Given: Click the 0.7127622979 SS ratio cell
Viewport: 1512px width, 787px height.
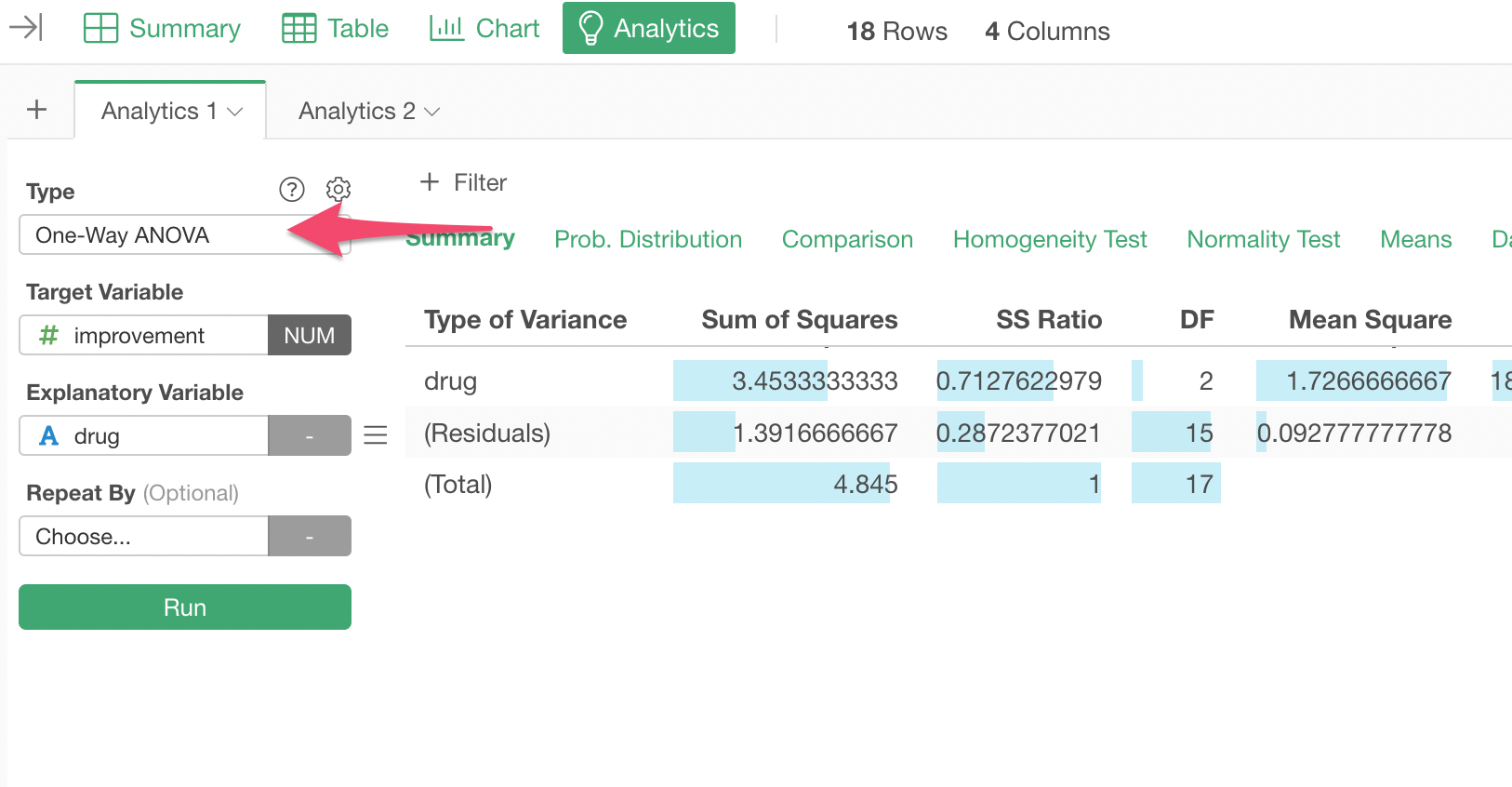Looking at the screenshot, I should [1019, 381].
